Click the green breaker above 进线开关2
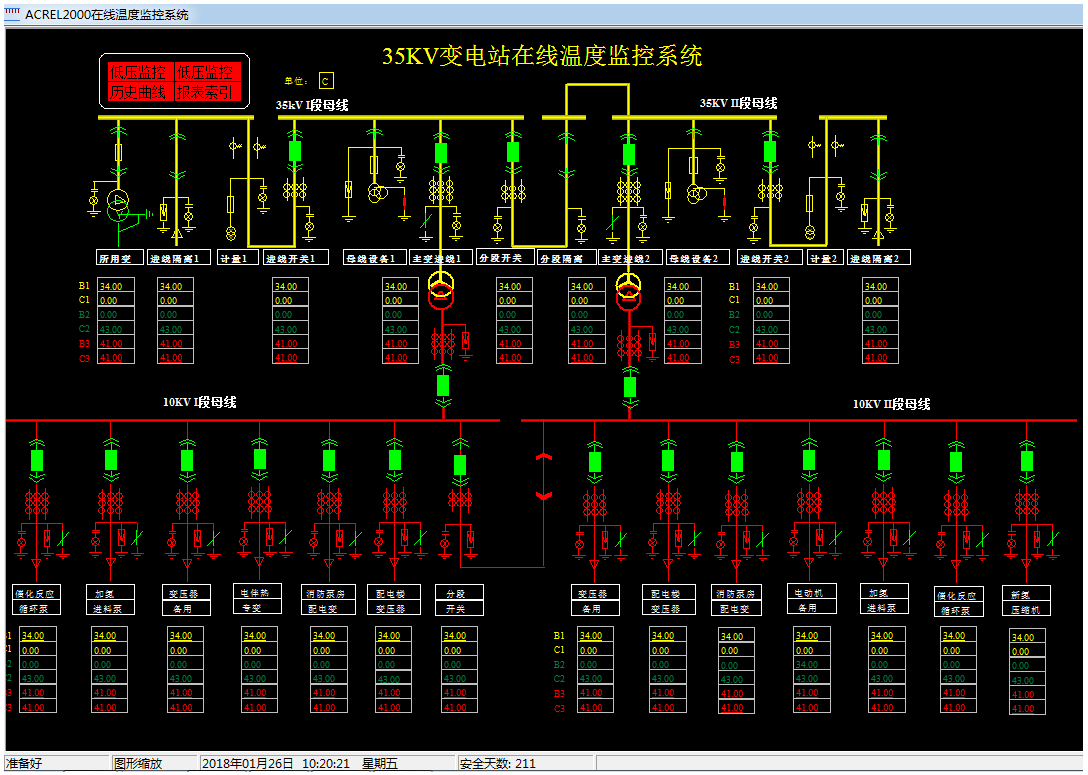This screenshot has width=1088, height=775. pos(770,151)
